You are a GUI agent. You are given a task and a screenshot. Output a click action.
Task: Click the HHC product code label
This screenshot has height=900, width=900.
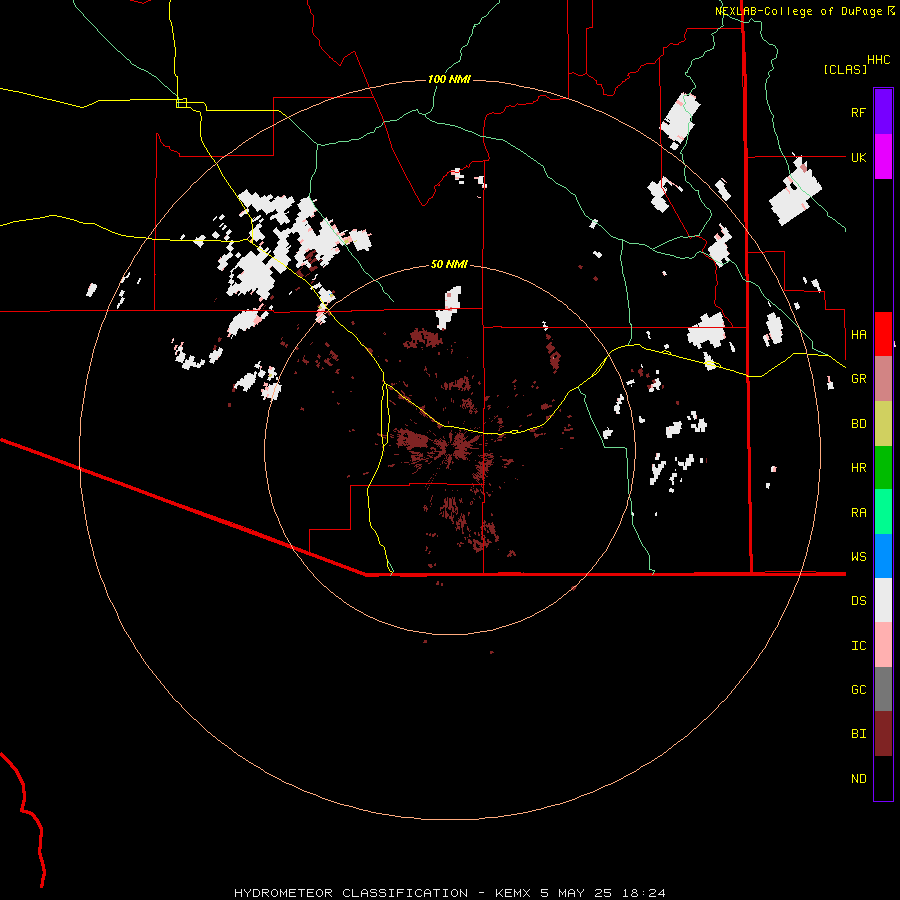click(878, 60)
